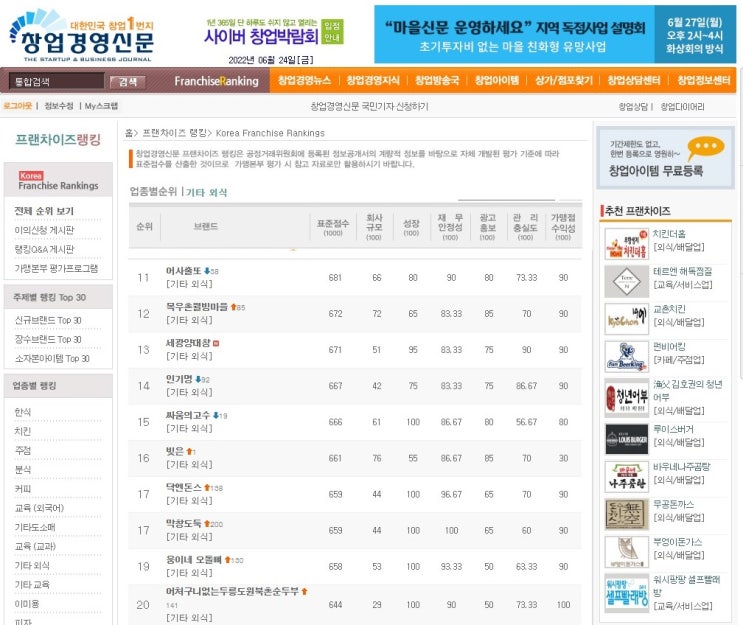This screenshot has height=625, width=743.
Task: Open 소자본아이템 Top 30 ranking
Action: 52,358
